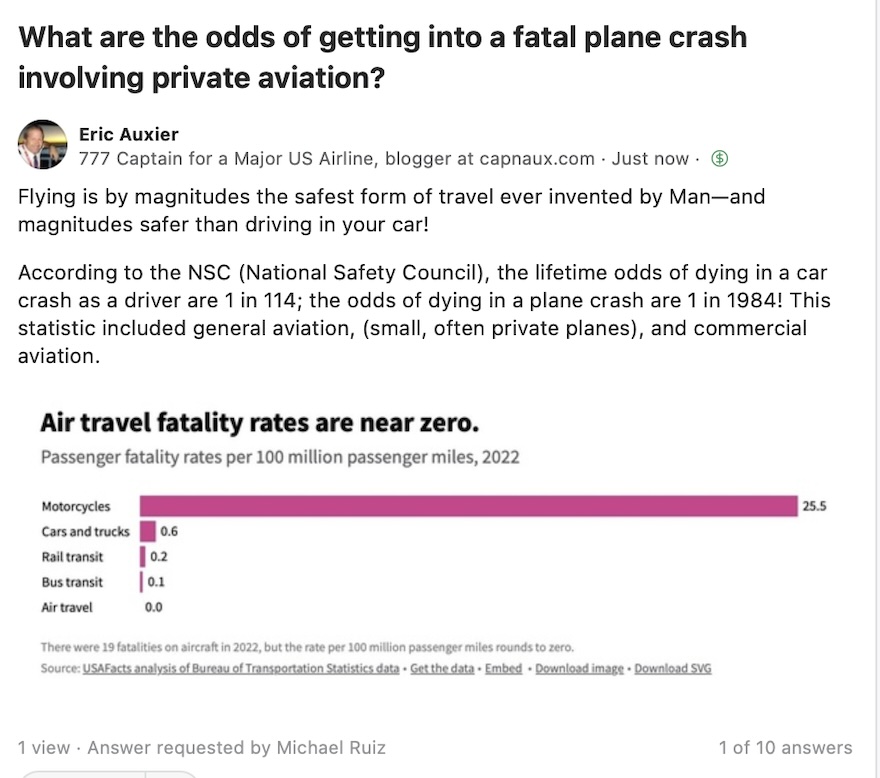The height and width of the screenshot is (778, 880).
Task: Click the '1 view' count
Action: point(44,748)
